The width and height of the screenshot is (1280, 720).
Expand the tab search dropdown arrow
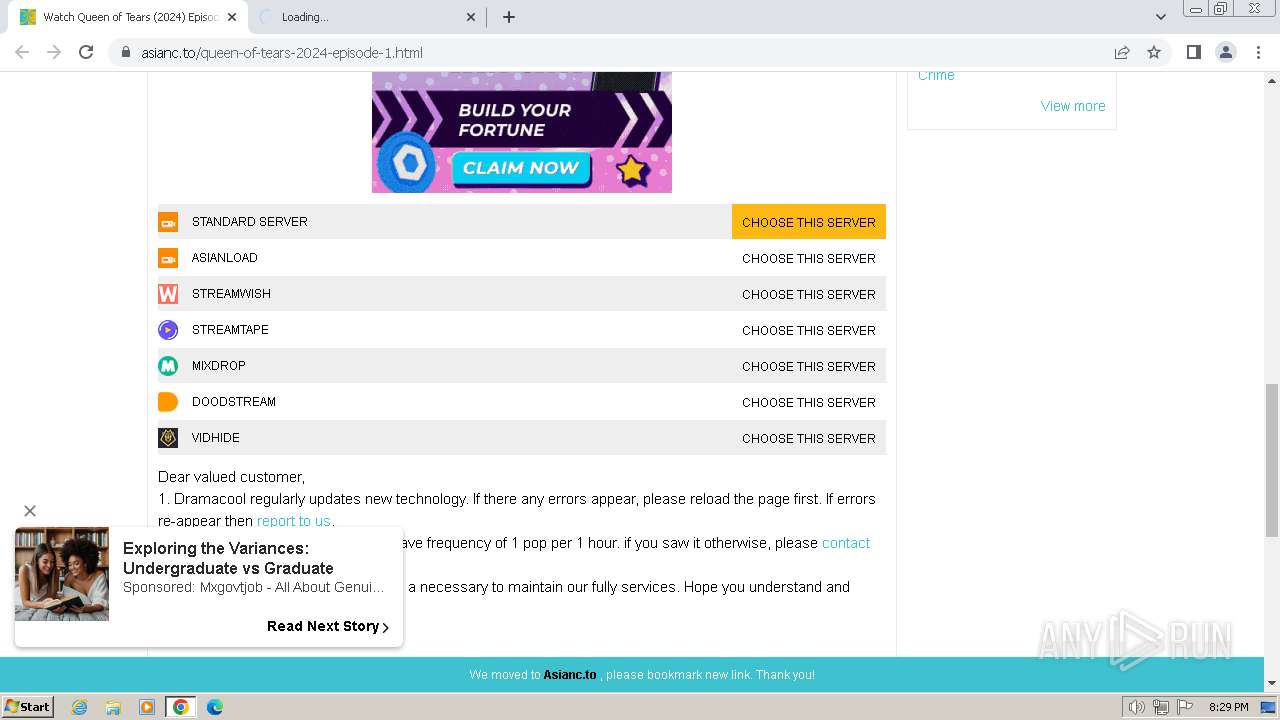[x=1160, y=17]
